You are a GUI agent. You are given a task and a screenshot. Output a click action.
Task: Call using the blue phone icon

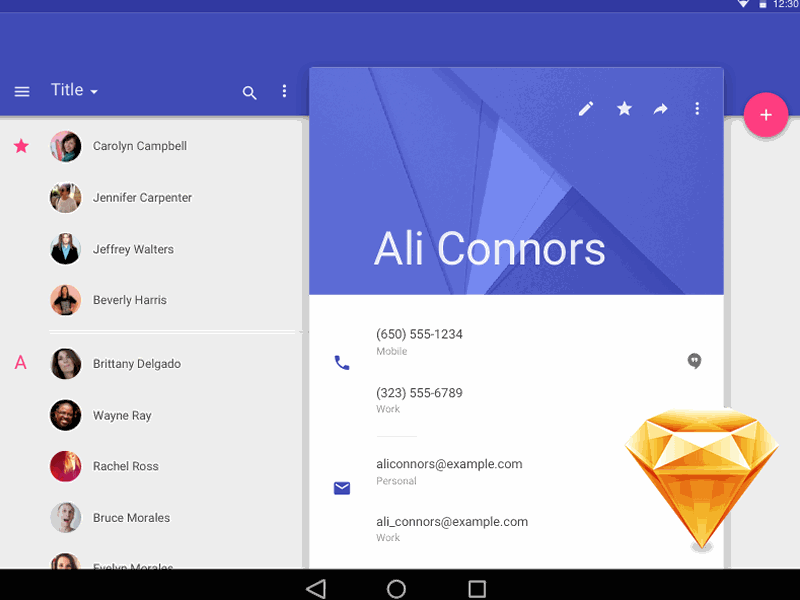[x=342, y=363]
